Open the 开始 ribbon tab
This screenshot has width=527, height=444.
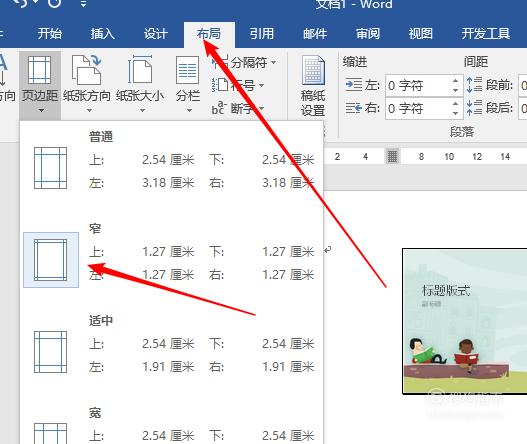click(50, 34)
